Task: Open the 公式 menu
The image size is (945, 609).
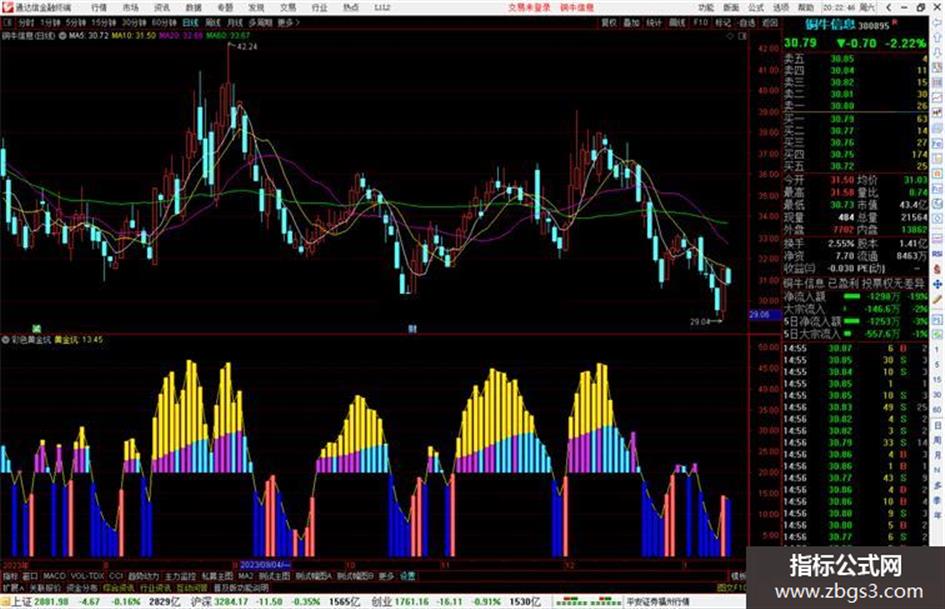Action: tap(756, 8)
